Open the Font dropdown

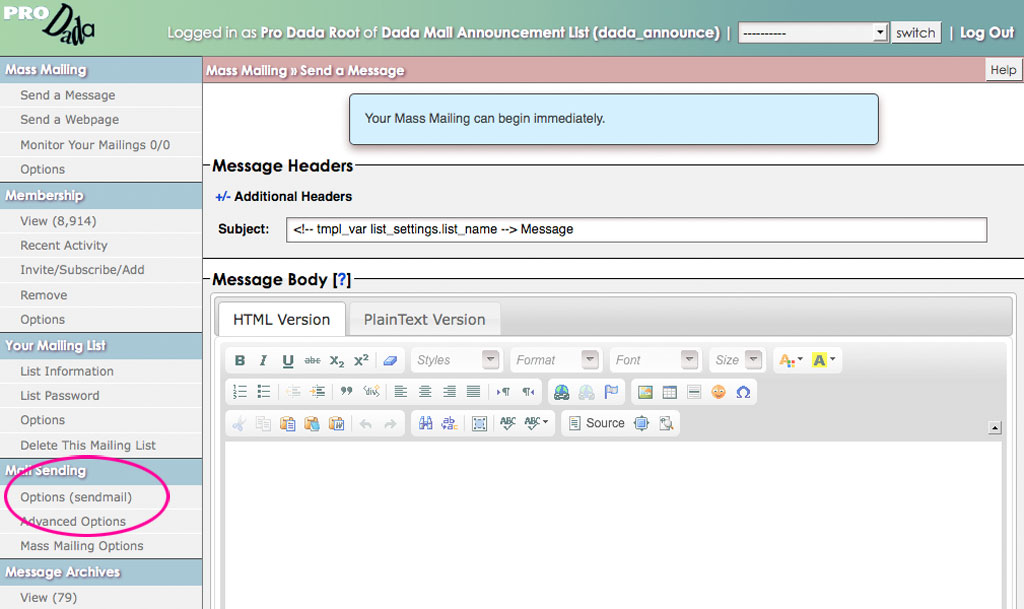pyautogui.click(x=655, y=360)
